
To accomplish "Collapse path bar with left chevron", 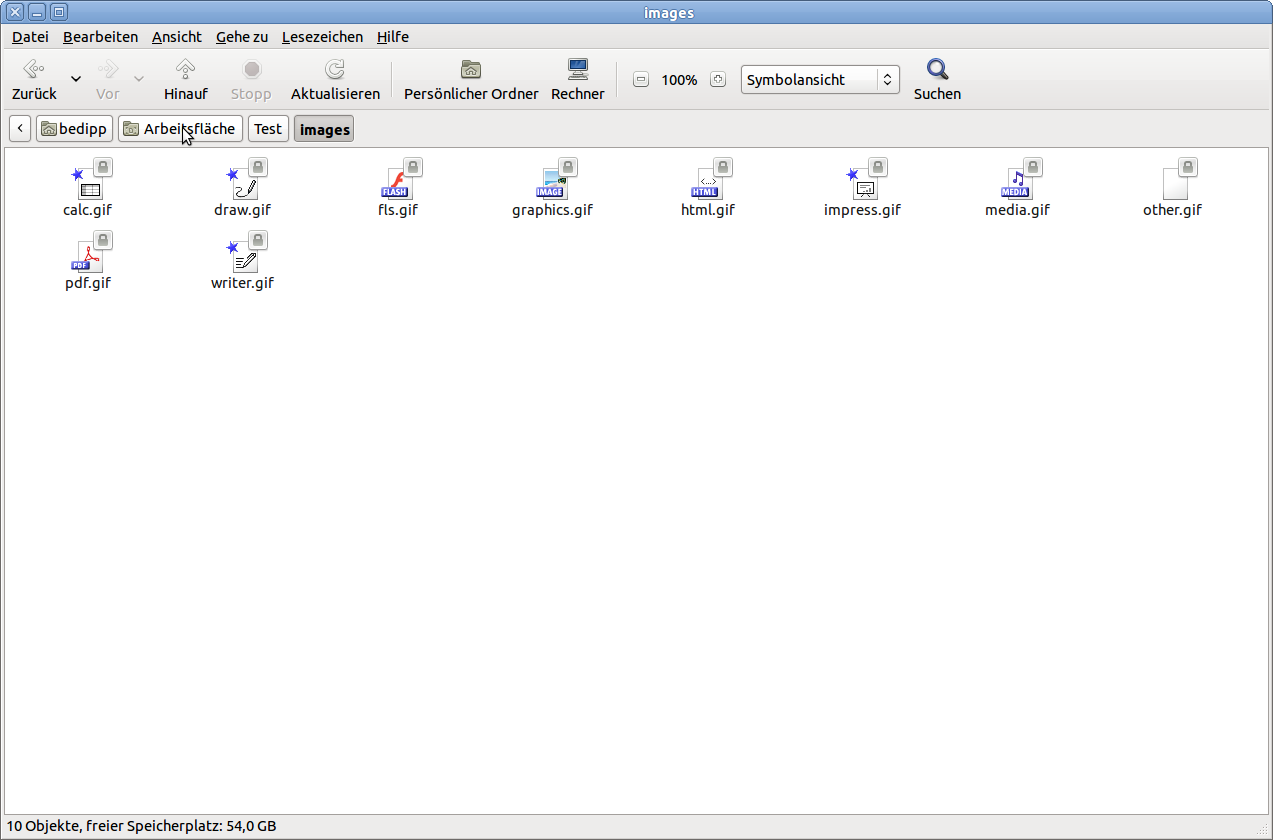I will click(x=20, y=129).
